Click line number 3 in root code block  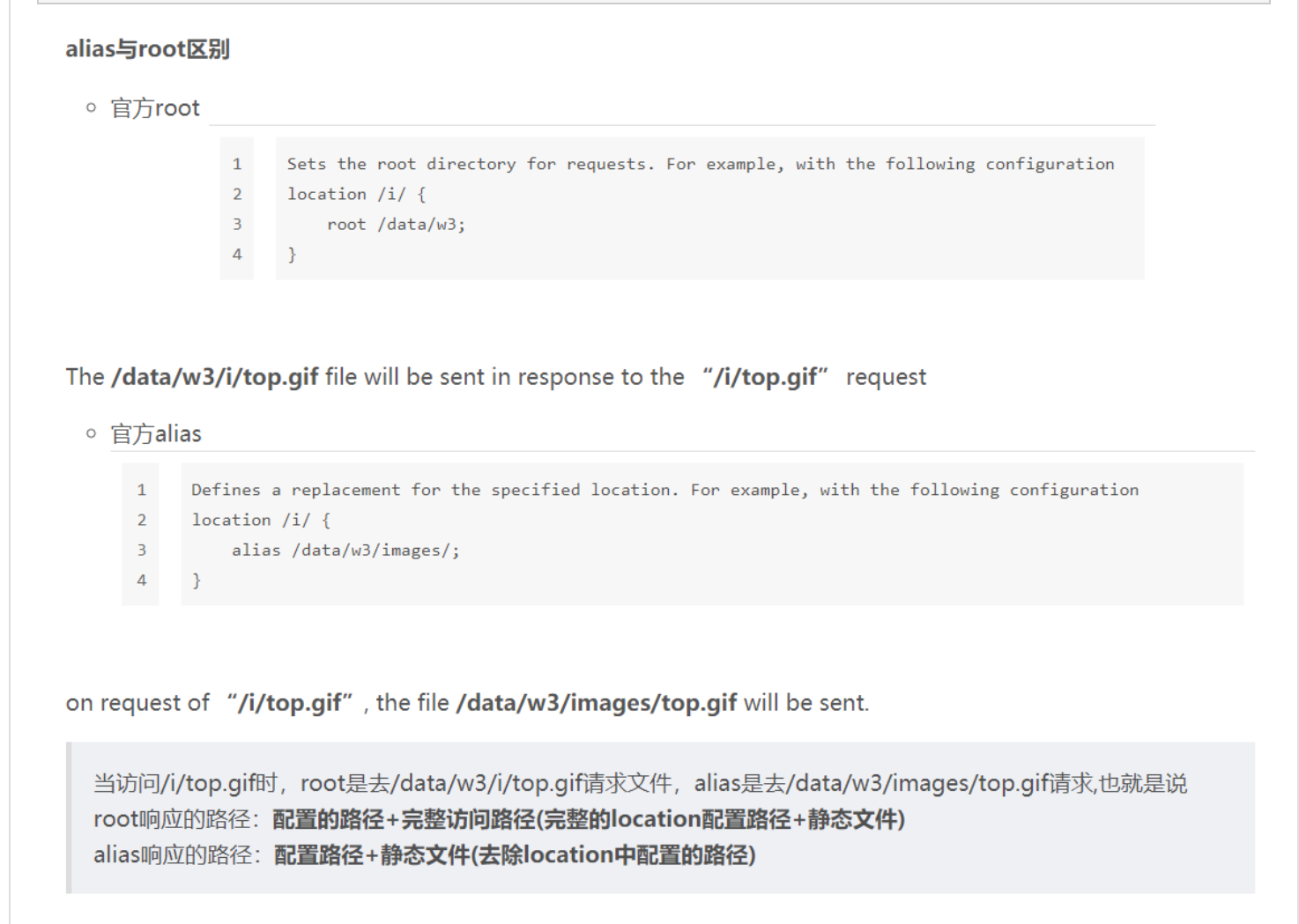coord(237,224)
